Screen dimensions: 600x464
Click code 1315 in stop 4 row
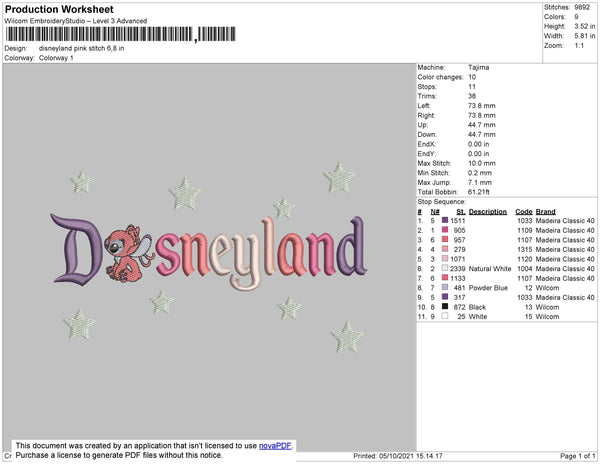[x=525, y=249]
